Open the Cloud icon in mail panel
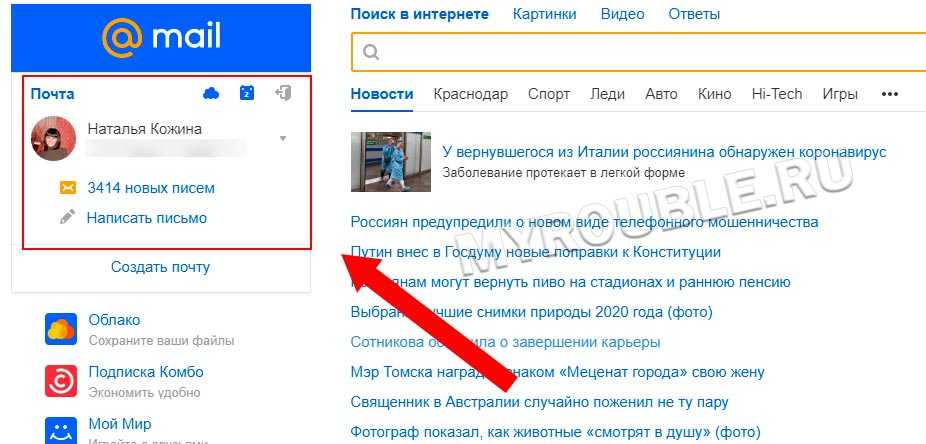Viewport: 926px width, 444px height. (x=211, y=94)
